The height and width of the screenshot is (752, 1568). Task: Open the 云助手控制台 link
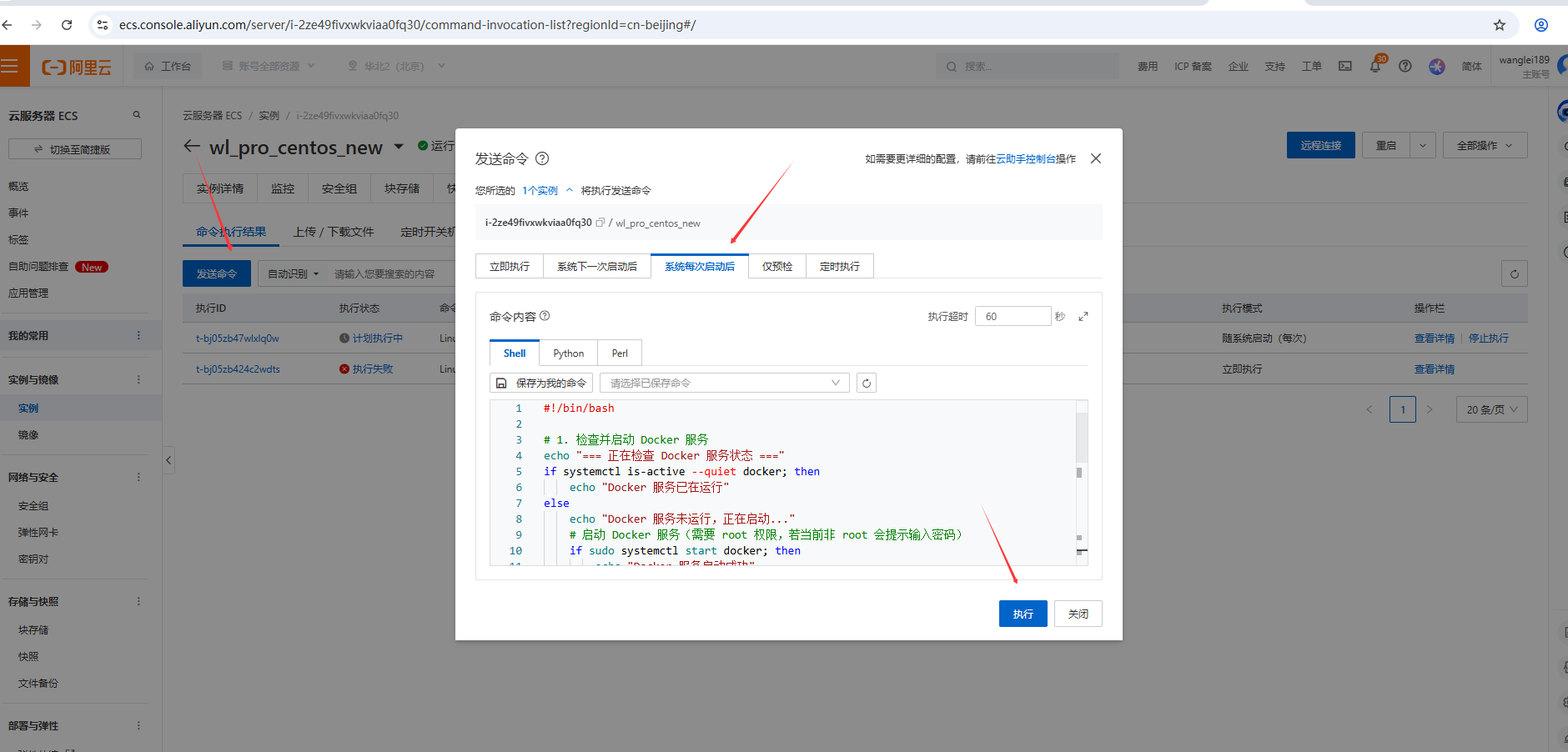click(1025, 159)
